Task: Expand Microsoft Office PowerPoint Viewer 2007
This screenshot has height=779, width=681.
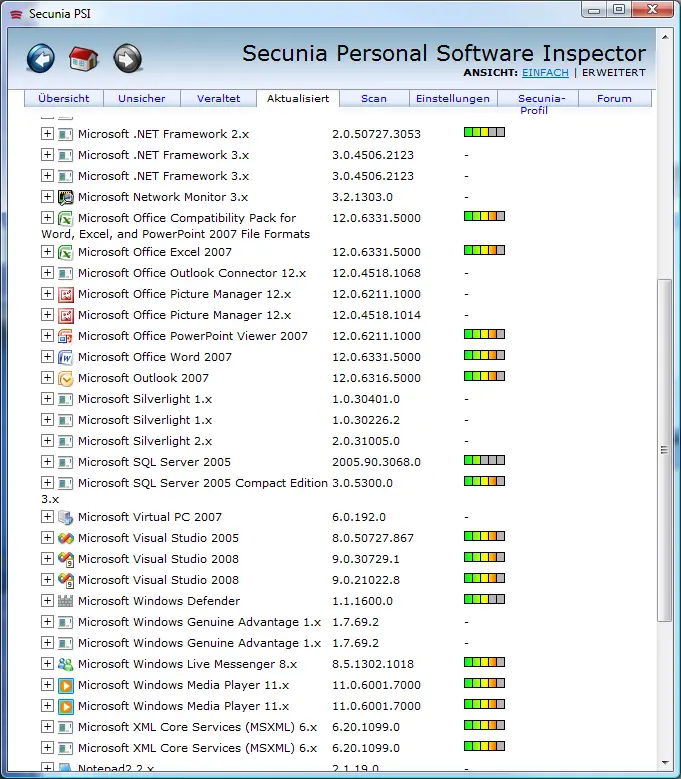Action: tap(47, 336)
